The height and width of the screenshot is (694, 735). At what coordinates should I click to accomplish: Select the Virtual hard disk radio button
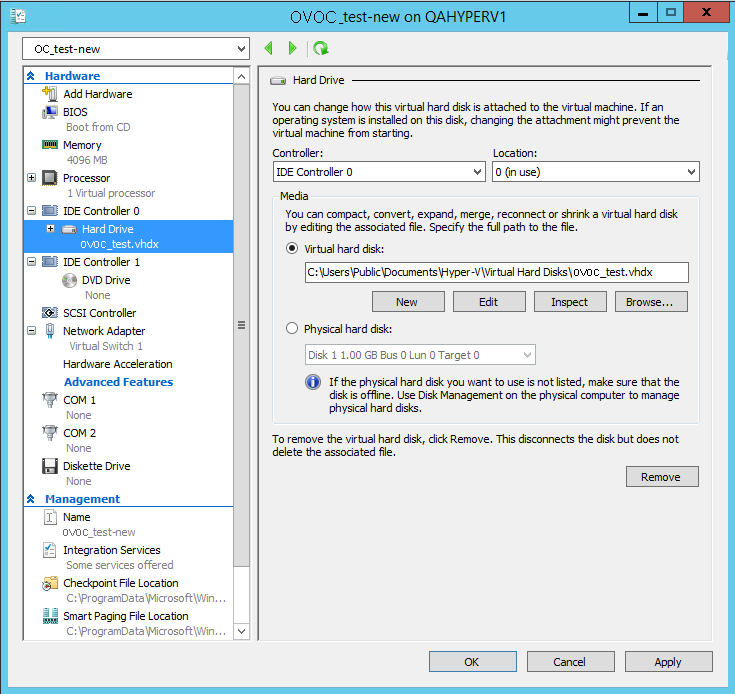pyautogui.click(x=292, y=249)
